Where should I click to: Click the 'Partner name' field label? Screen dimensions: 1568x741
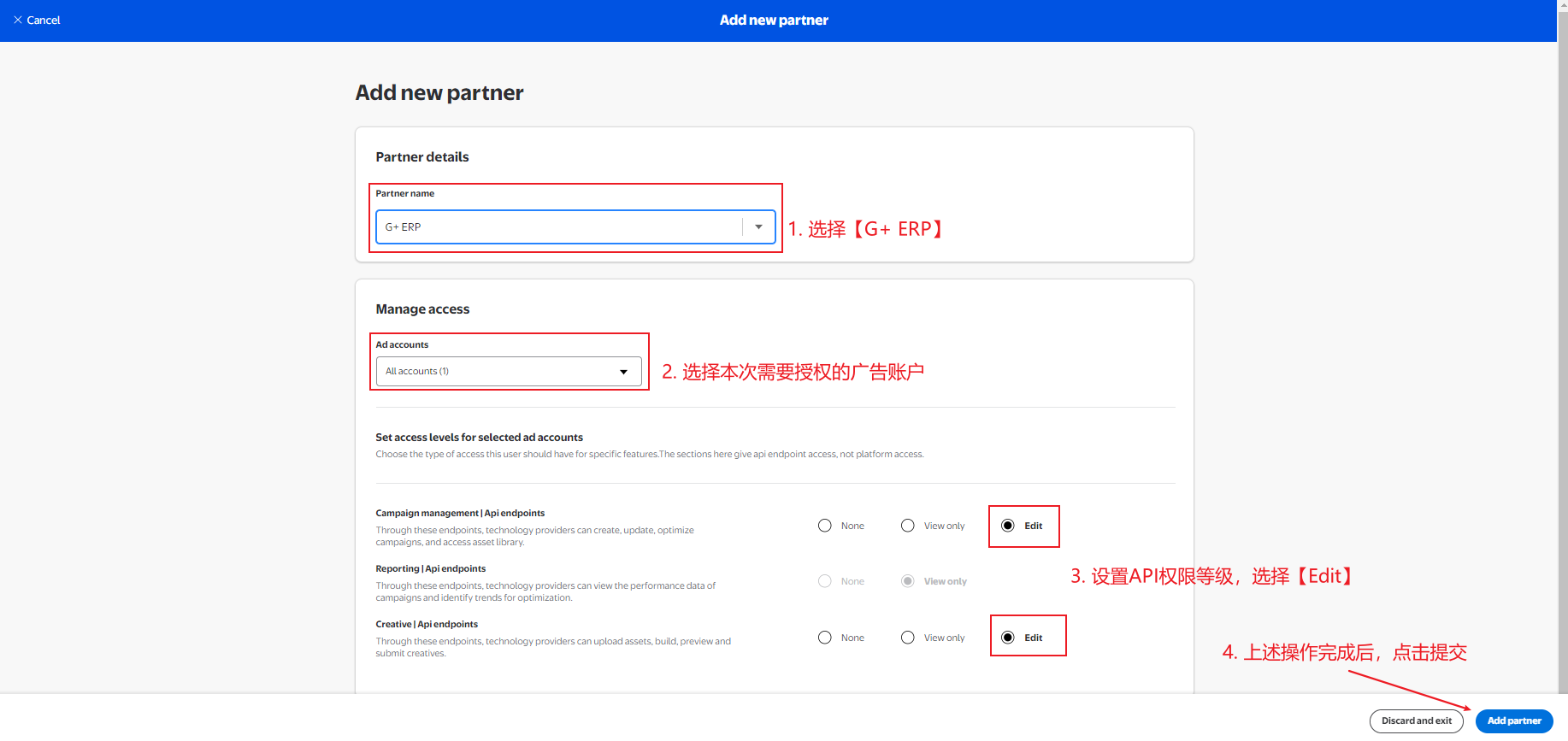pos(405,193)
